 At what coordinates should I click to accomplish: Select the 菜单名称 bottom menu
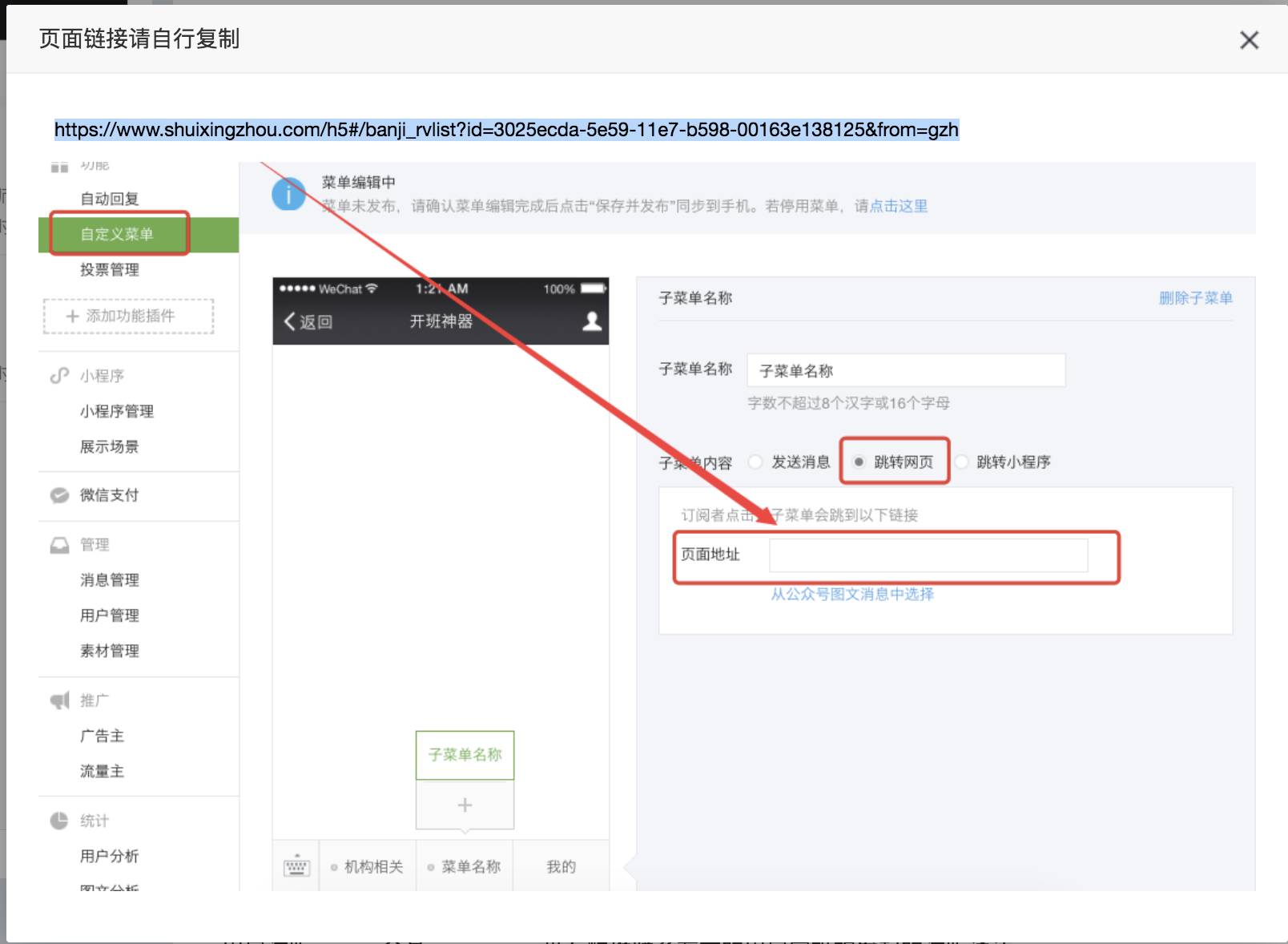click(x=465, y=866)
